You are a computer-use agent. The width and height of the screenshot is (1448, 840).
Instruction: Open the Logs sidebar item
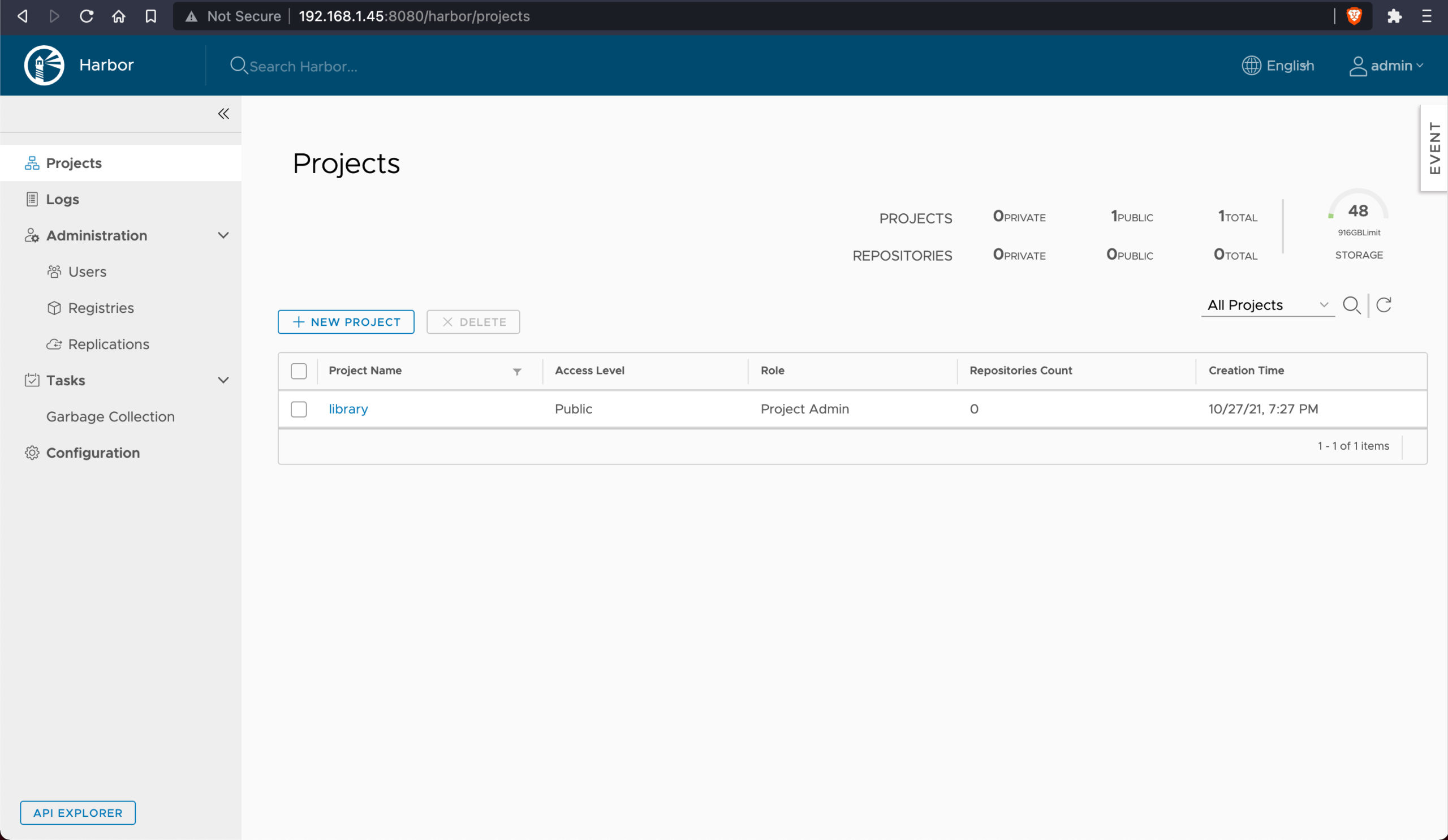pos(120,199)
